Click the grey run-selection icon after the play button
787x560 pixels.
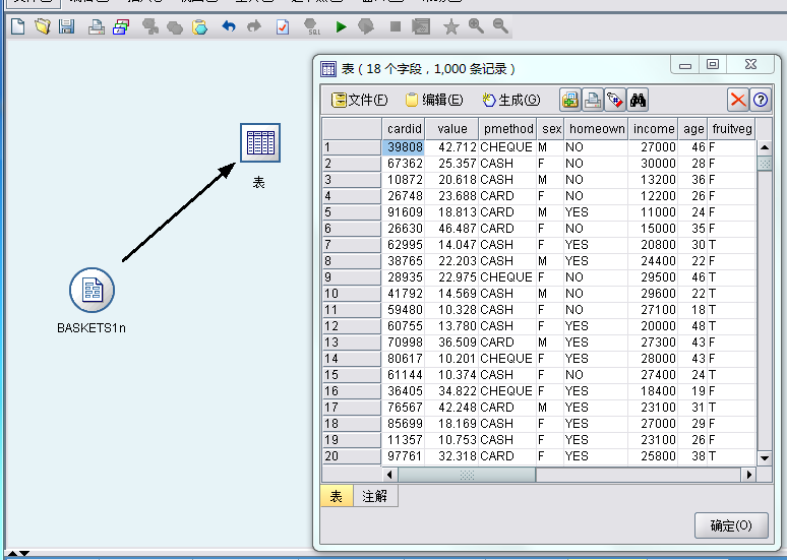366,26
